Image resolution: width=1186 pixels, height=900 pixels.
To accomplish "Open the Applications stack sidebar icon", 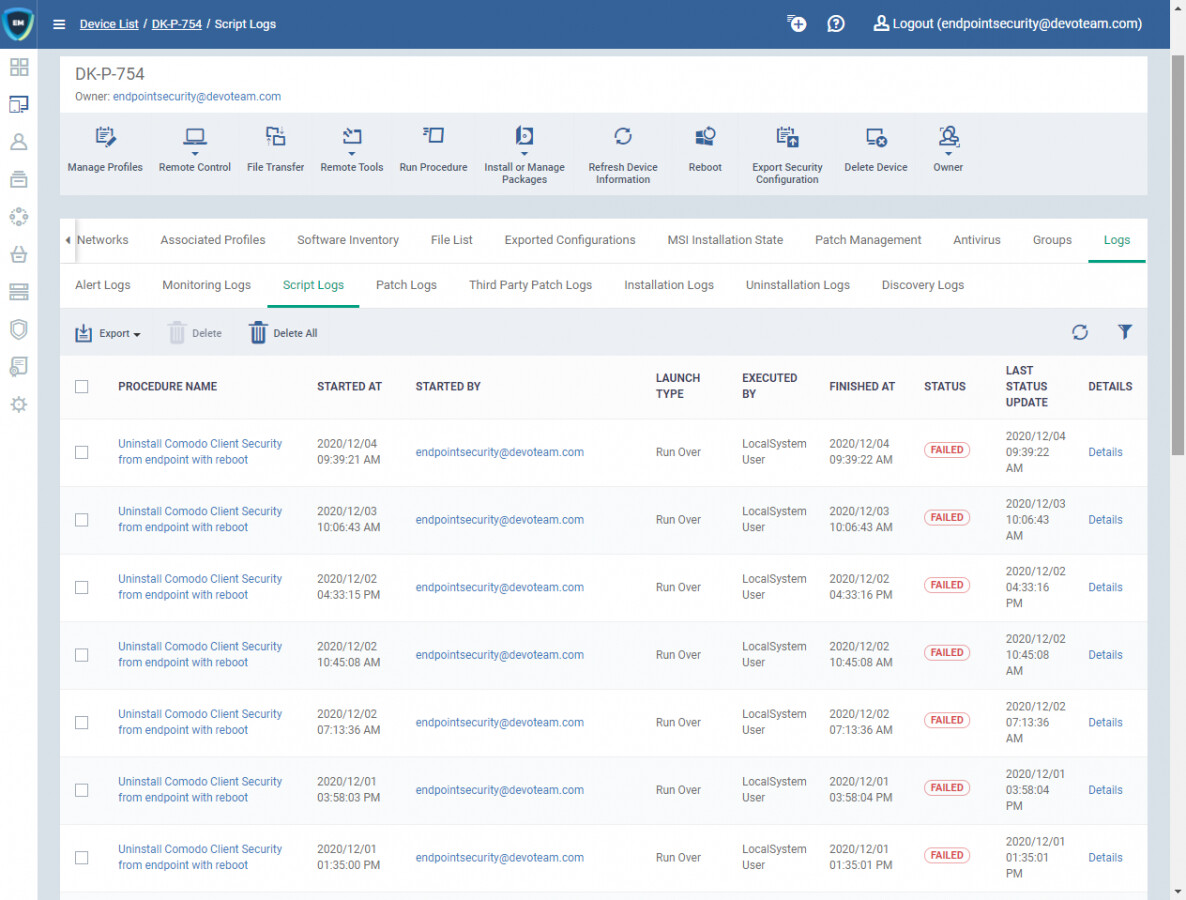I will (x=19, y=292).
